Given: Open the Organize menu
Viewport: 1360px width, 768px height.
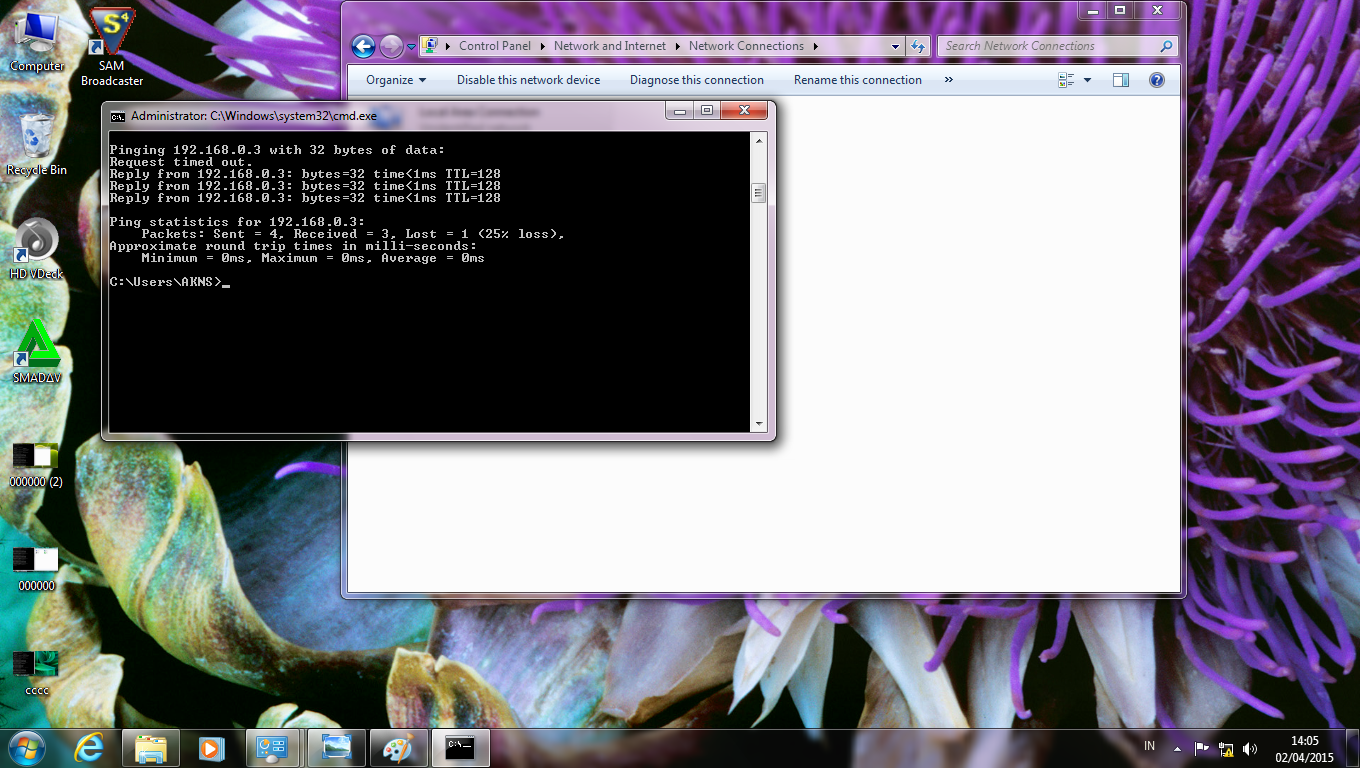Looking at the screenshot, I should [396, 80].
